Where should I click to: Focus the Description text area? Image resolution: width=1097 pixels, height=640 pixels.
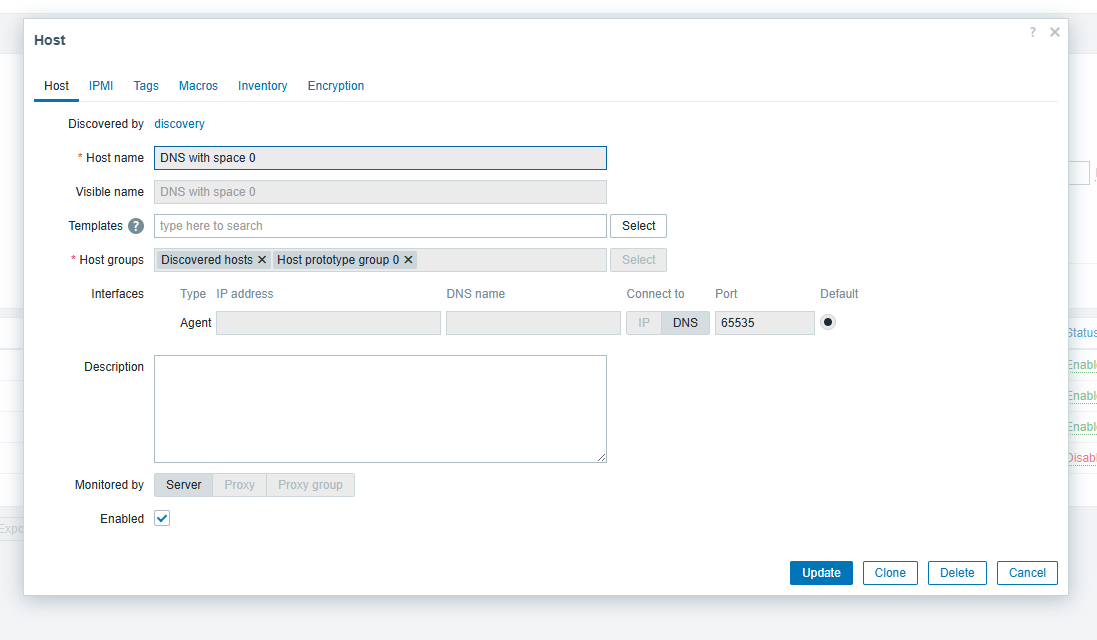(x=380, y=408)
